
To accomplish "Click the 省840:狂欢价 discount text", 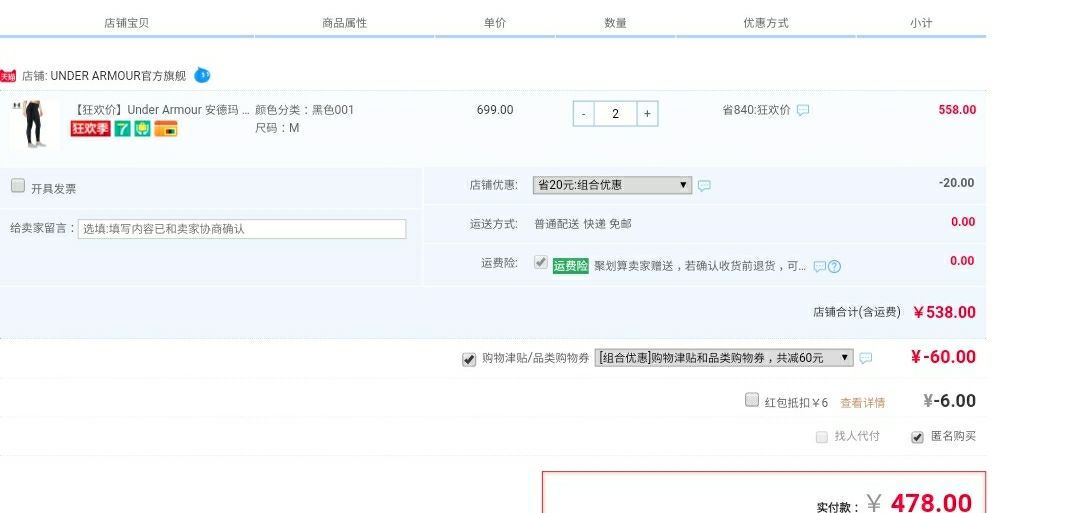I will point(756,110).
